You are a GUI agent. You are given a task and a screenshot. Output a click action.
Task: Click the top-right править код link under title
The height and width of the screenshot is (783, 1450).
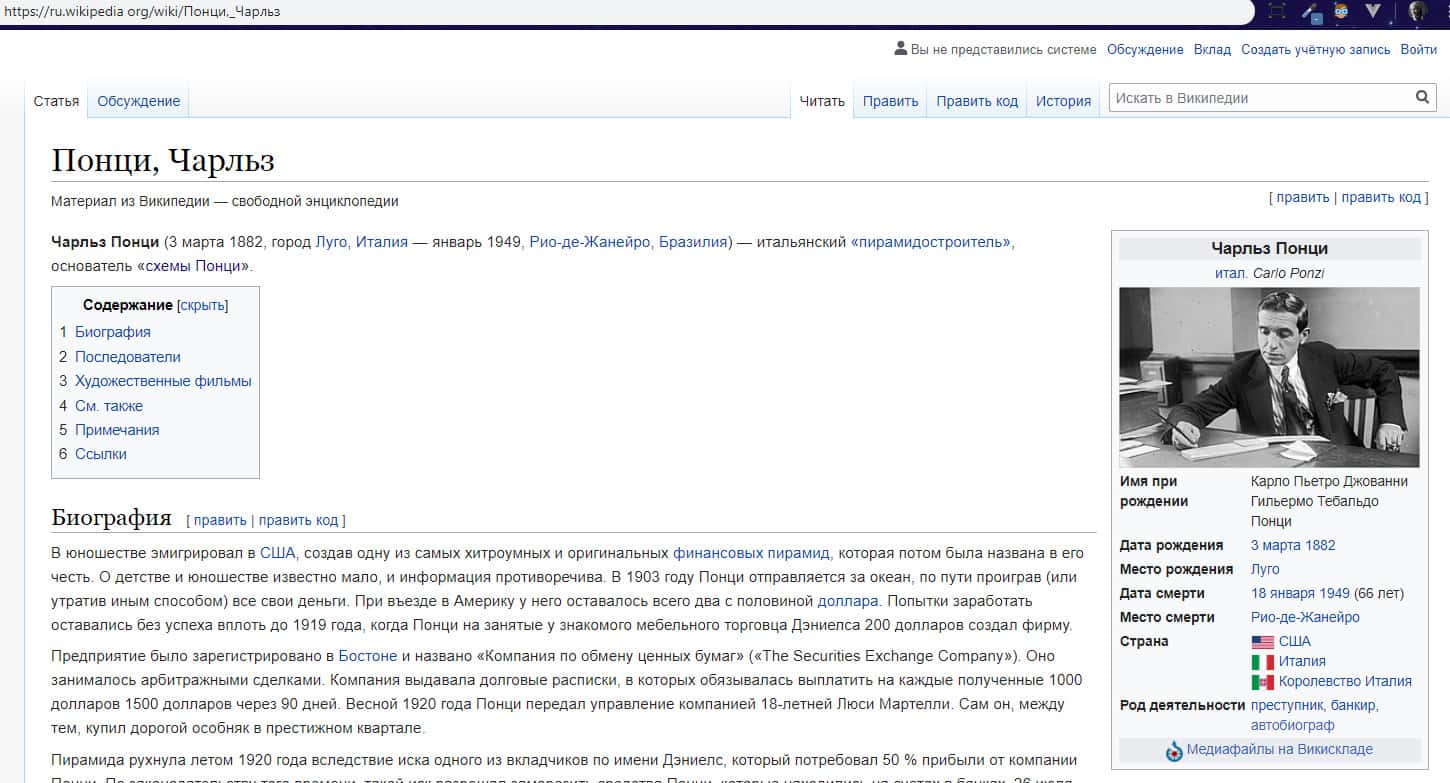1381,197
